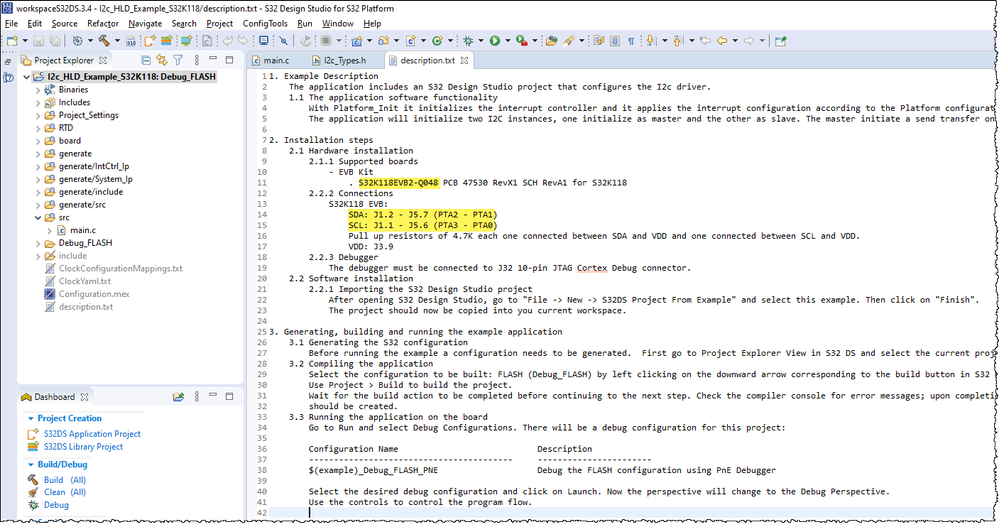Toggle Link with Editor in Project Explorer

[x=162, y=60]
